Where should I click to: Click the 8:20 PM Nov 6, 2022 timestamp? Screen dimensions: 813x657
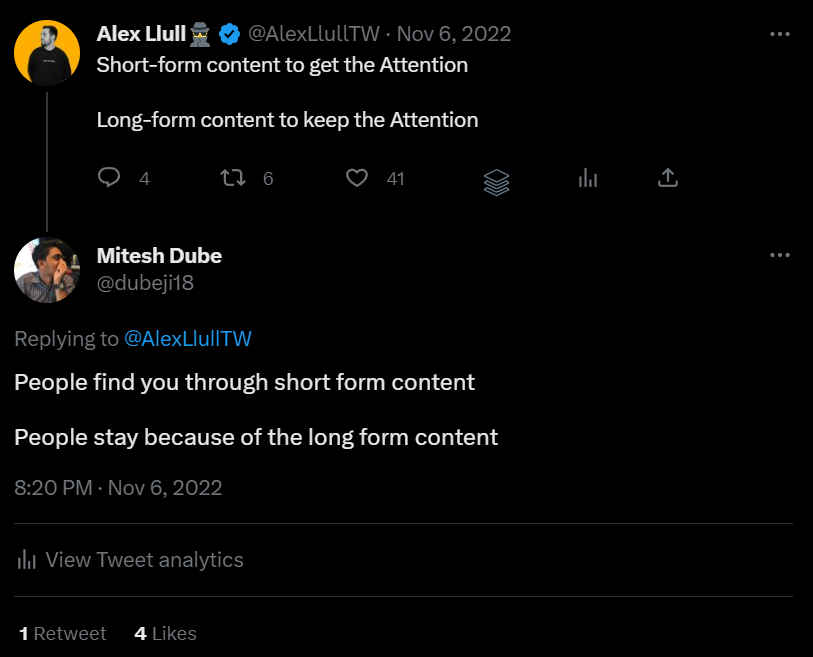pos(118,488)
